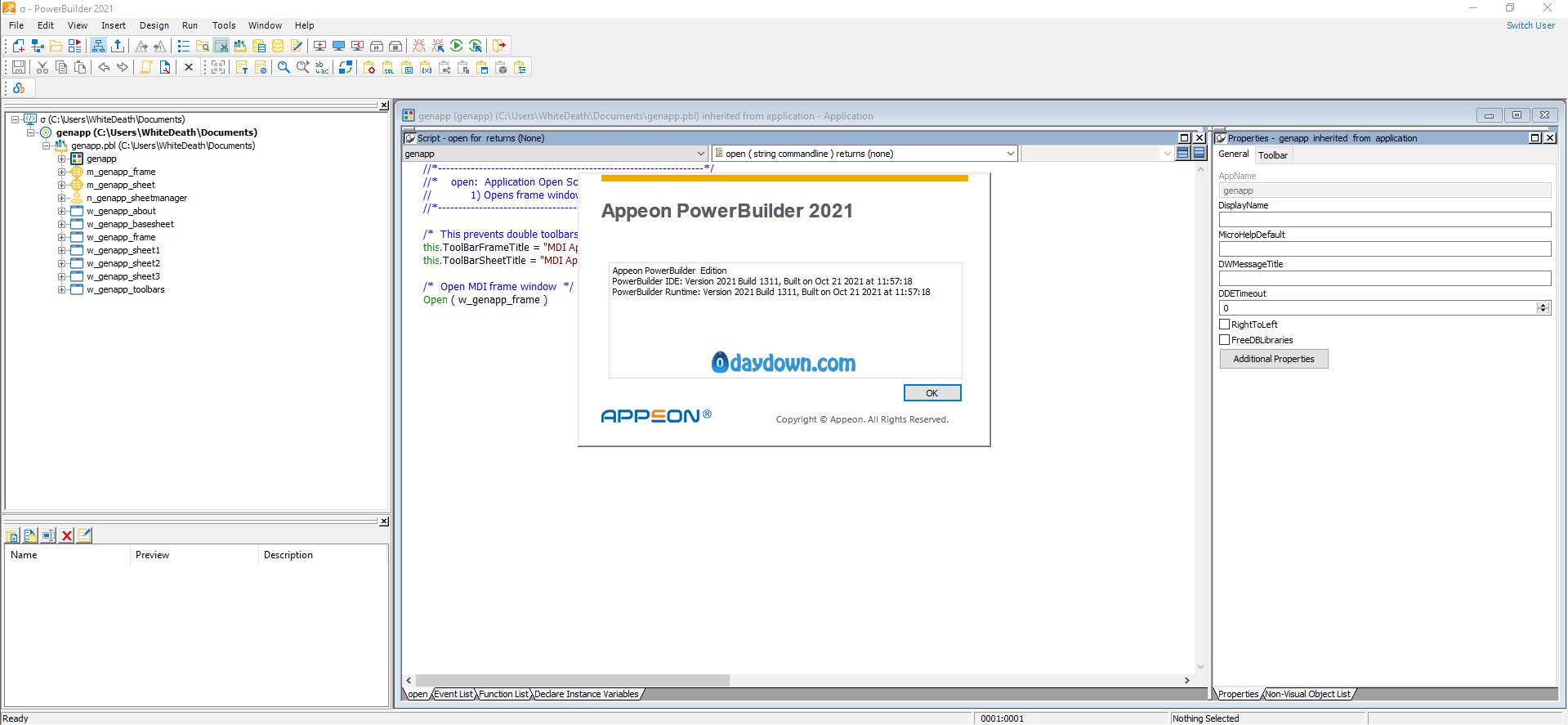Open the genapp object dropdown in Script view
The height and width of the screenshot is (725, 1568).
click(700, 154)
